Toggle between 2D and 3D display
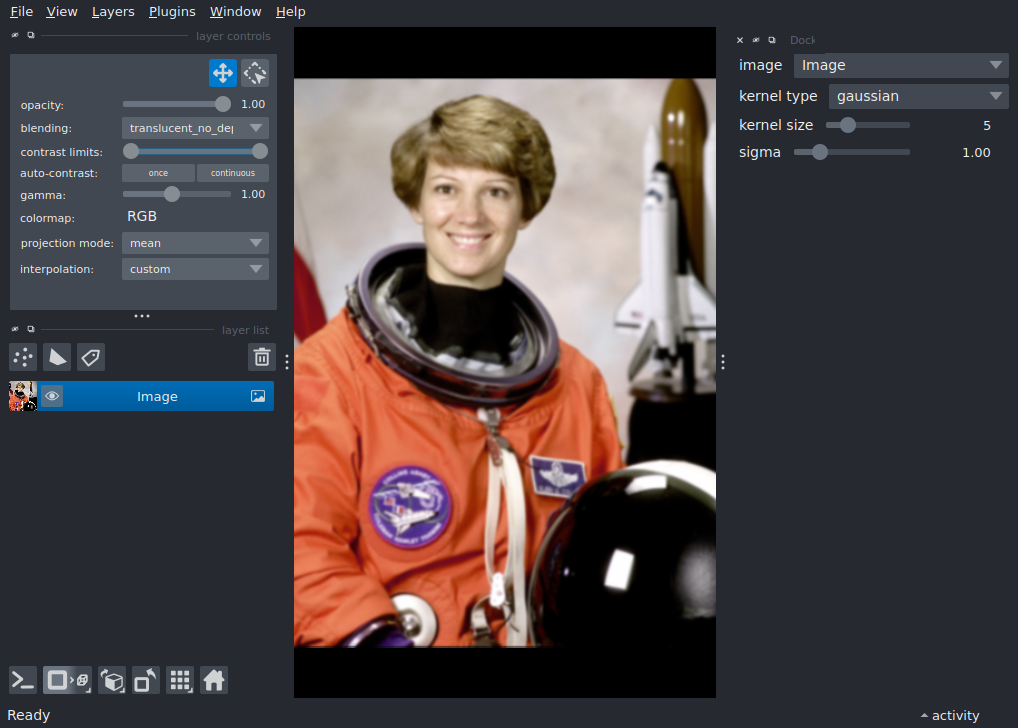 pos(67,680)
